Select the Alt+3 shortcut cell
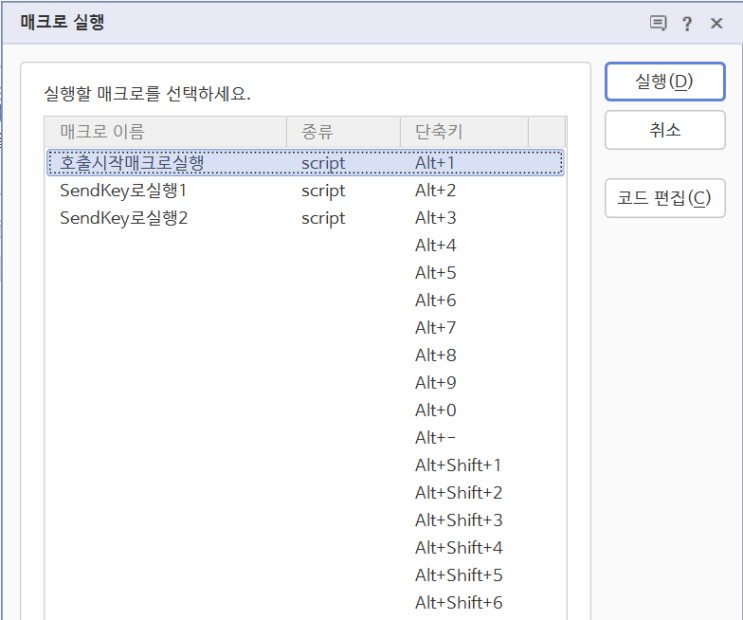The width and height of the screenshot is (743, 620). coord(435,218)
